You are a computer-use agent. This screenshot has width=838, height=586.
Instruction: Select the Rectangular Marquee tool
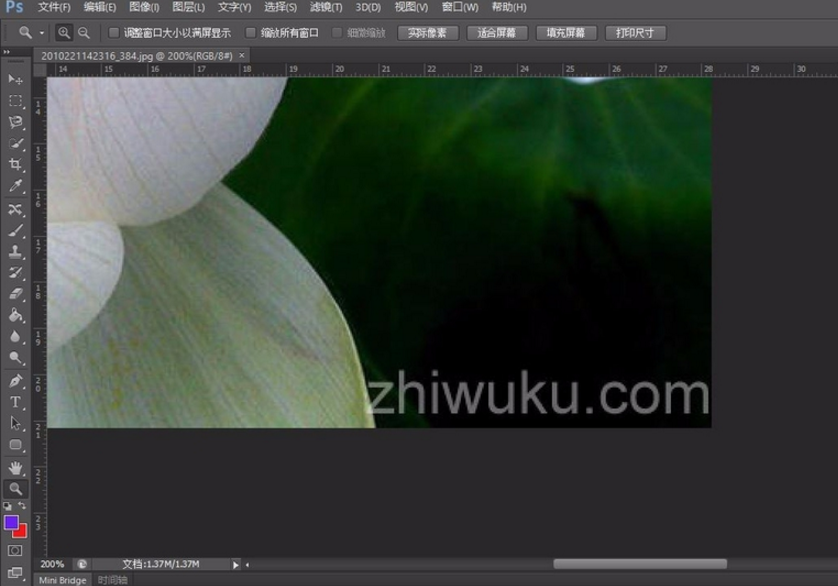coord(15,101)
